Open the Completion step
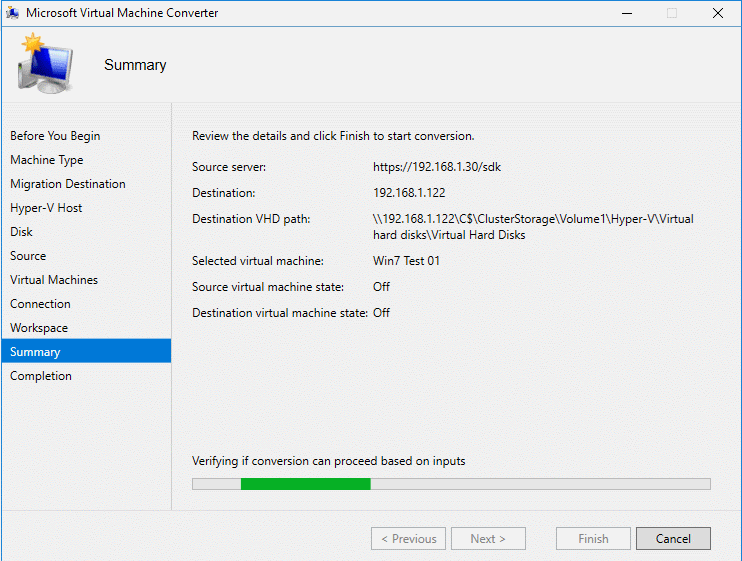Viewport: 742px width, 561px height. tap(41, 376)
